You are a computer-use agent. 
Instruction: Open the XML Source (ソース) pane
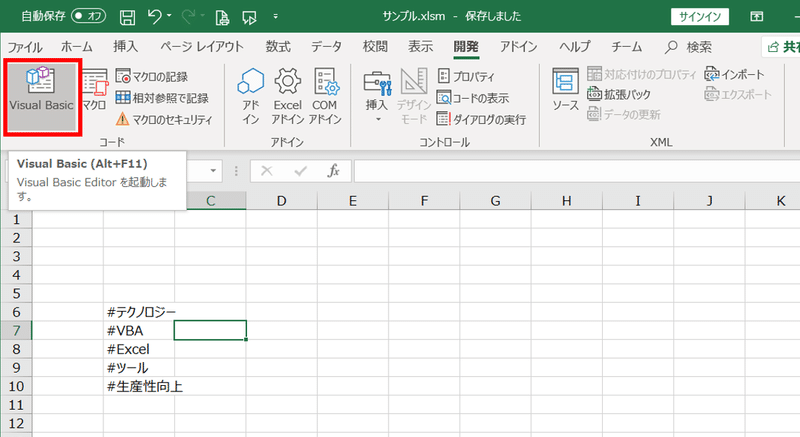565,90
